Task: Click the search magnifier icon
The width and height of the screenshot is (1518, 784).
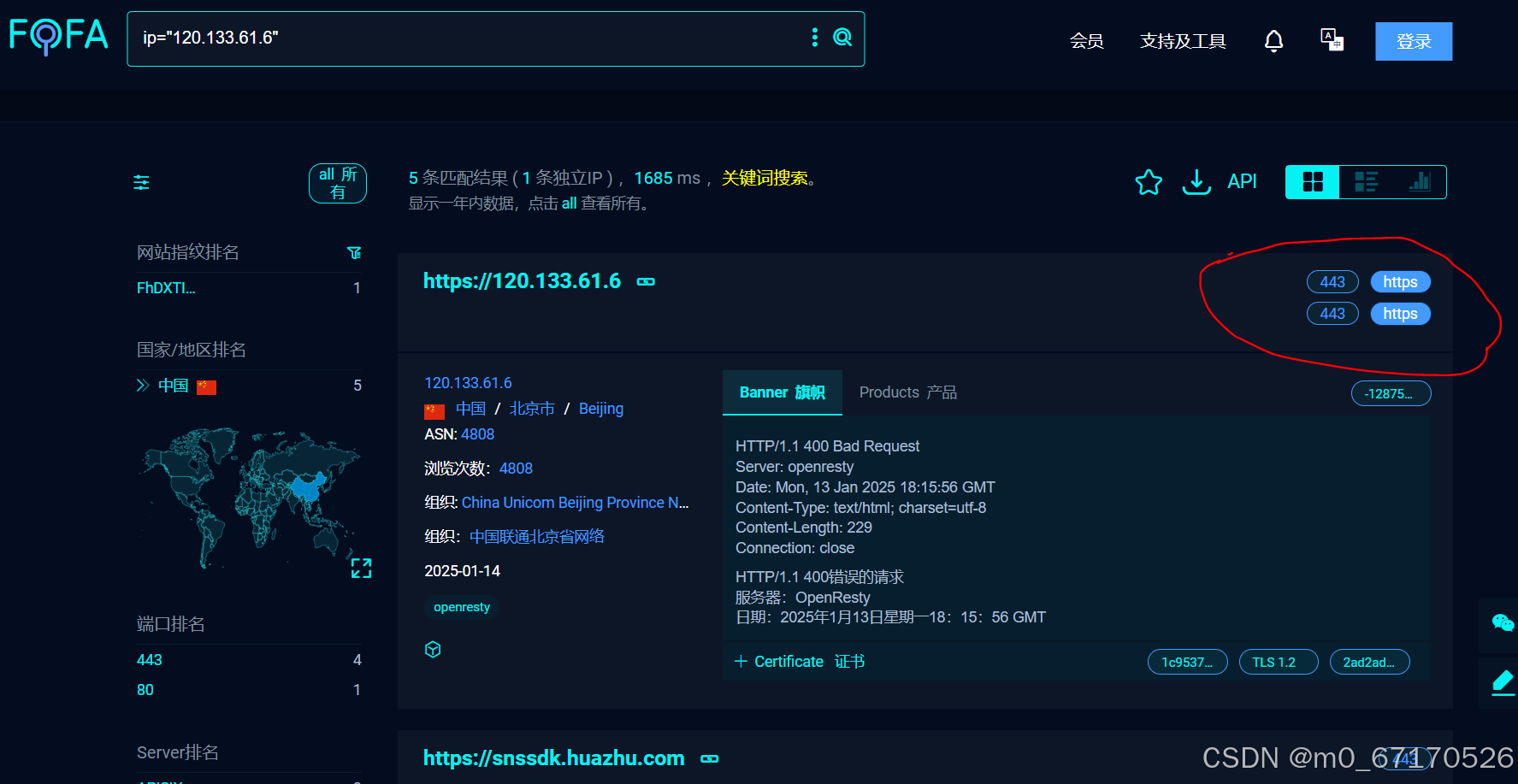Action: (842, 37)
